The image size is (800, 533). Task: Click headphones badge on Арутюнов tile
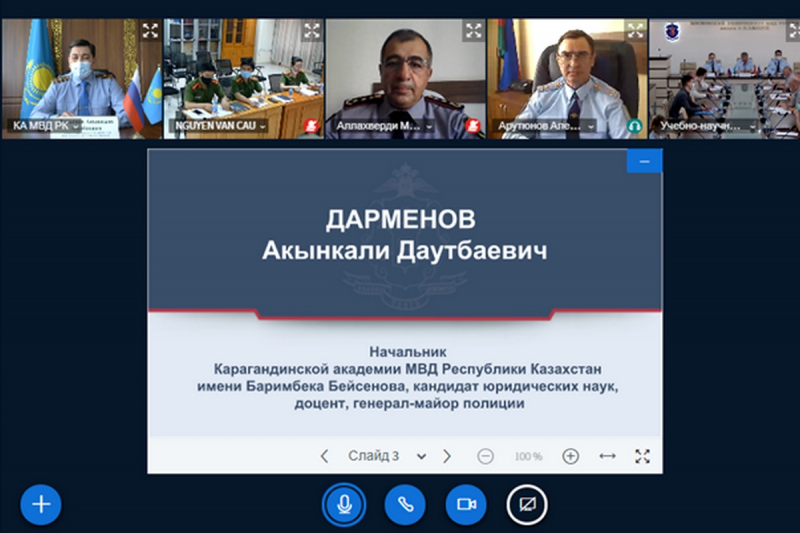[634, 125]
